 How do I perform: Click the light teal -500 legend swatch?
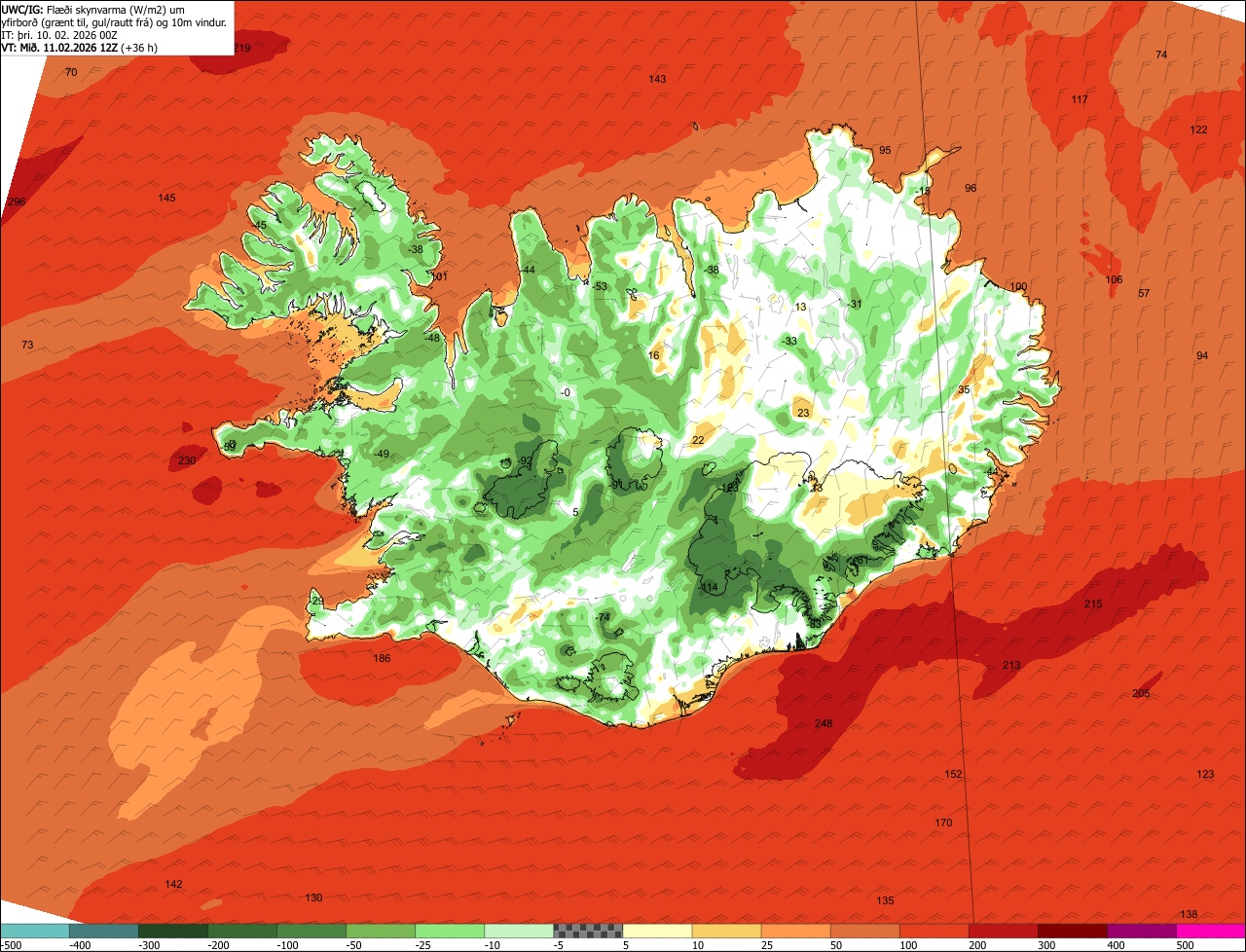point(34,931)
